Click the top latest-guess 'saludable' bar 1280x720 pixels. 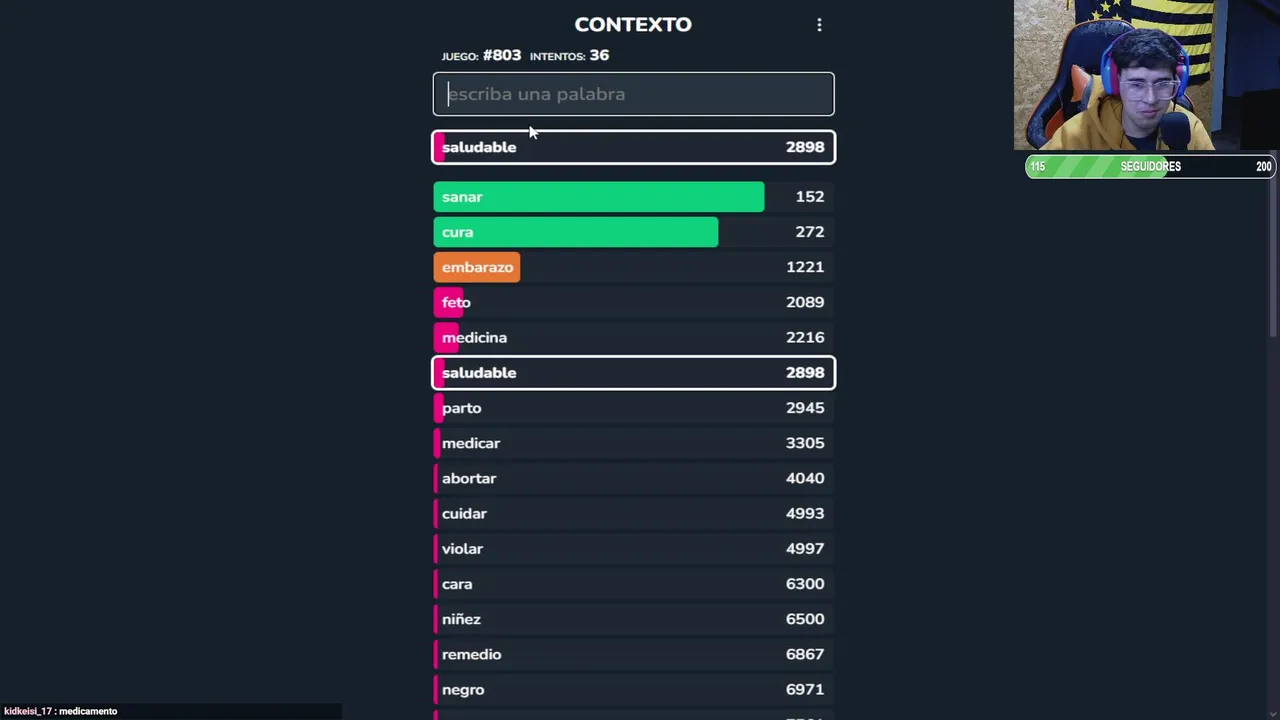point(633,147)
